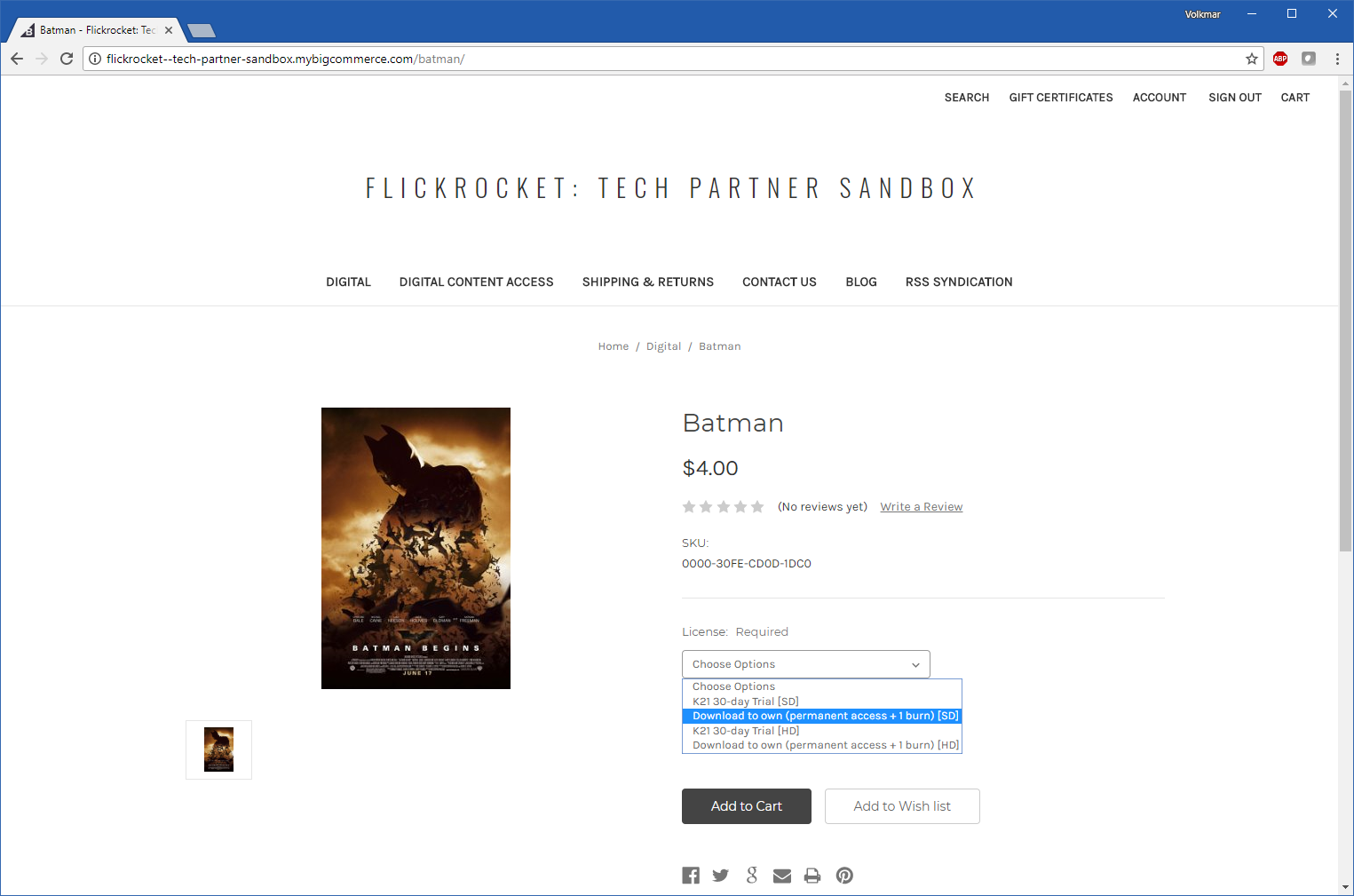1354x896 pixels.
Task: Share product on Facebook icon
Action: 691,876
